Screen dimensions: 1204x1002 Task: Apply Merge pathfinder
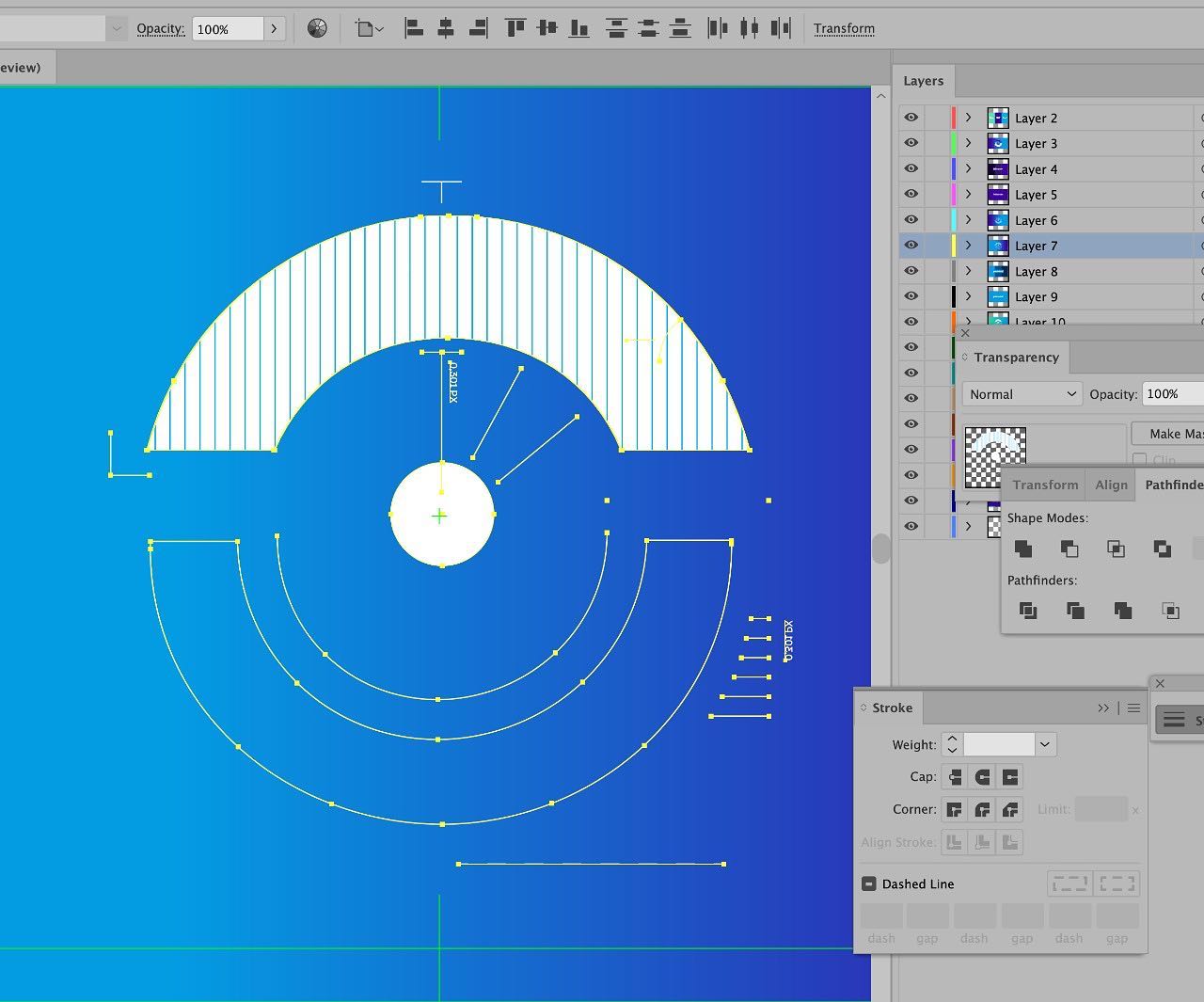coord(1122,611)
